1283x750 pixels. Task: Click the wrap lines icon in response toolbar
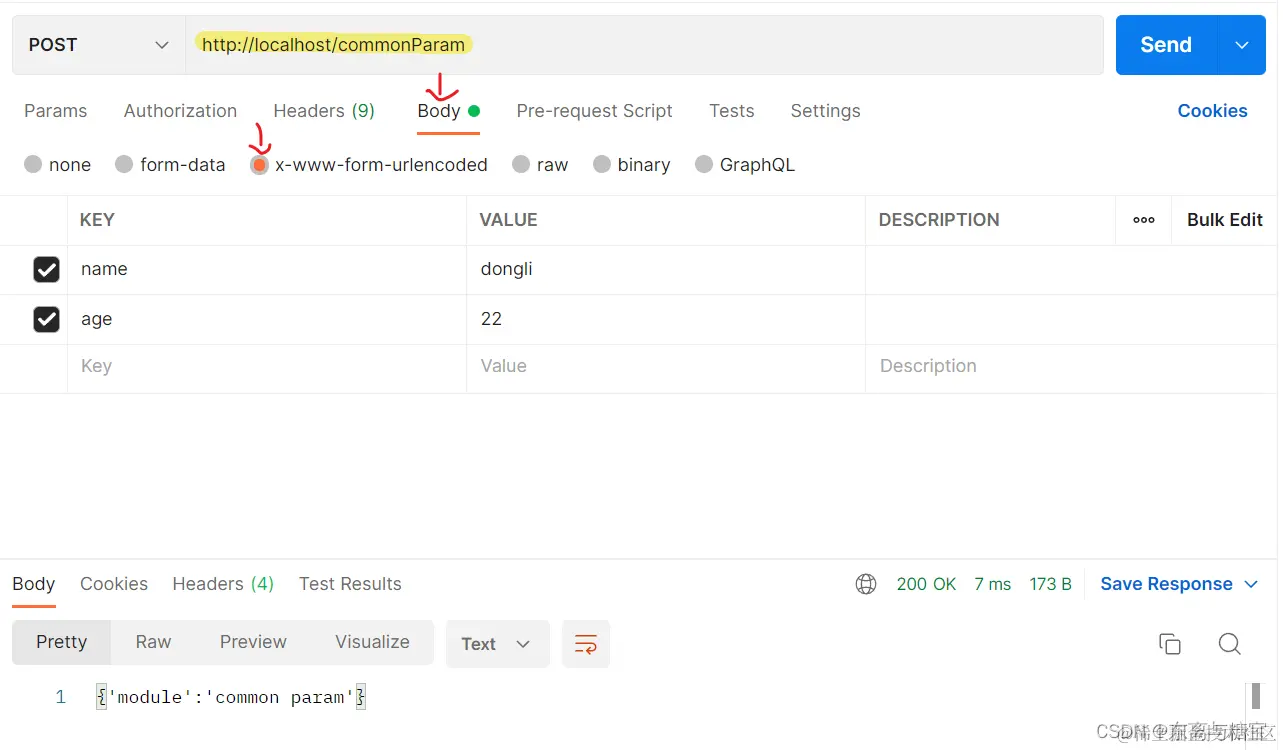pos(586,644)
